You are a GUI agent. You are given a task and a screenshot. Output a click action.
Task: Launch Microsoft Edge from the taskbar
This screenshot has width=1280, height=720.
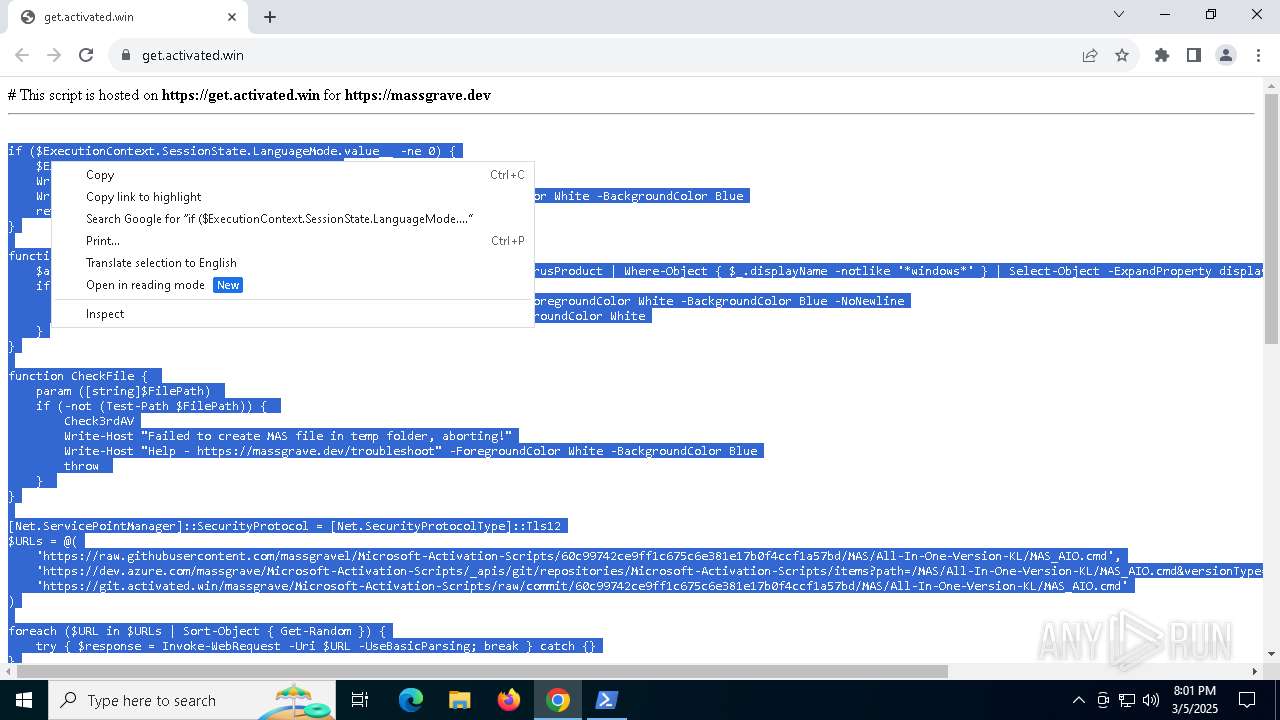tap(411, 700)
